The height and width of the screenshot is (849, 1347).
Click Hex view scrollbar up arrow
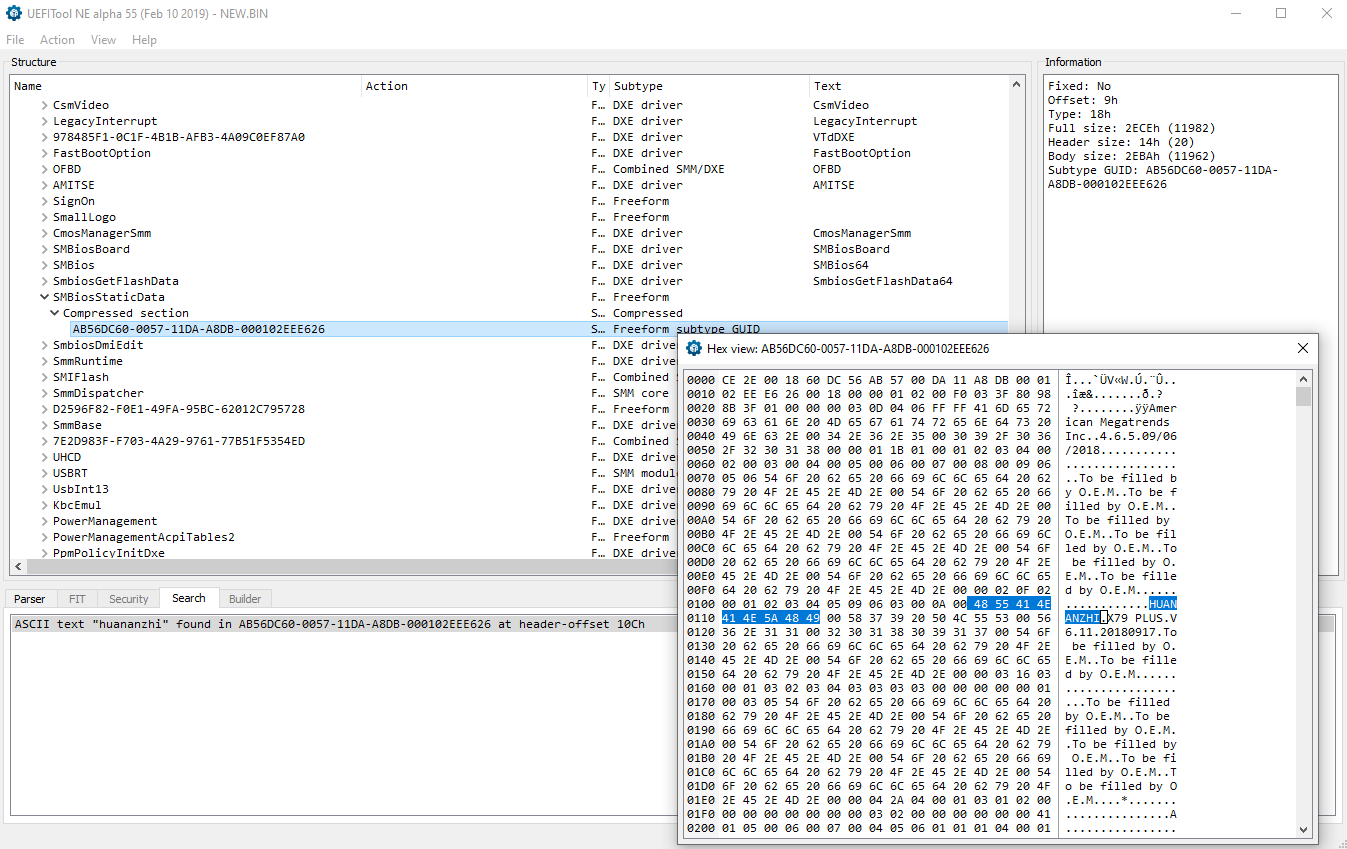coord(1303,379)
